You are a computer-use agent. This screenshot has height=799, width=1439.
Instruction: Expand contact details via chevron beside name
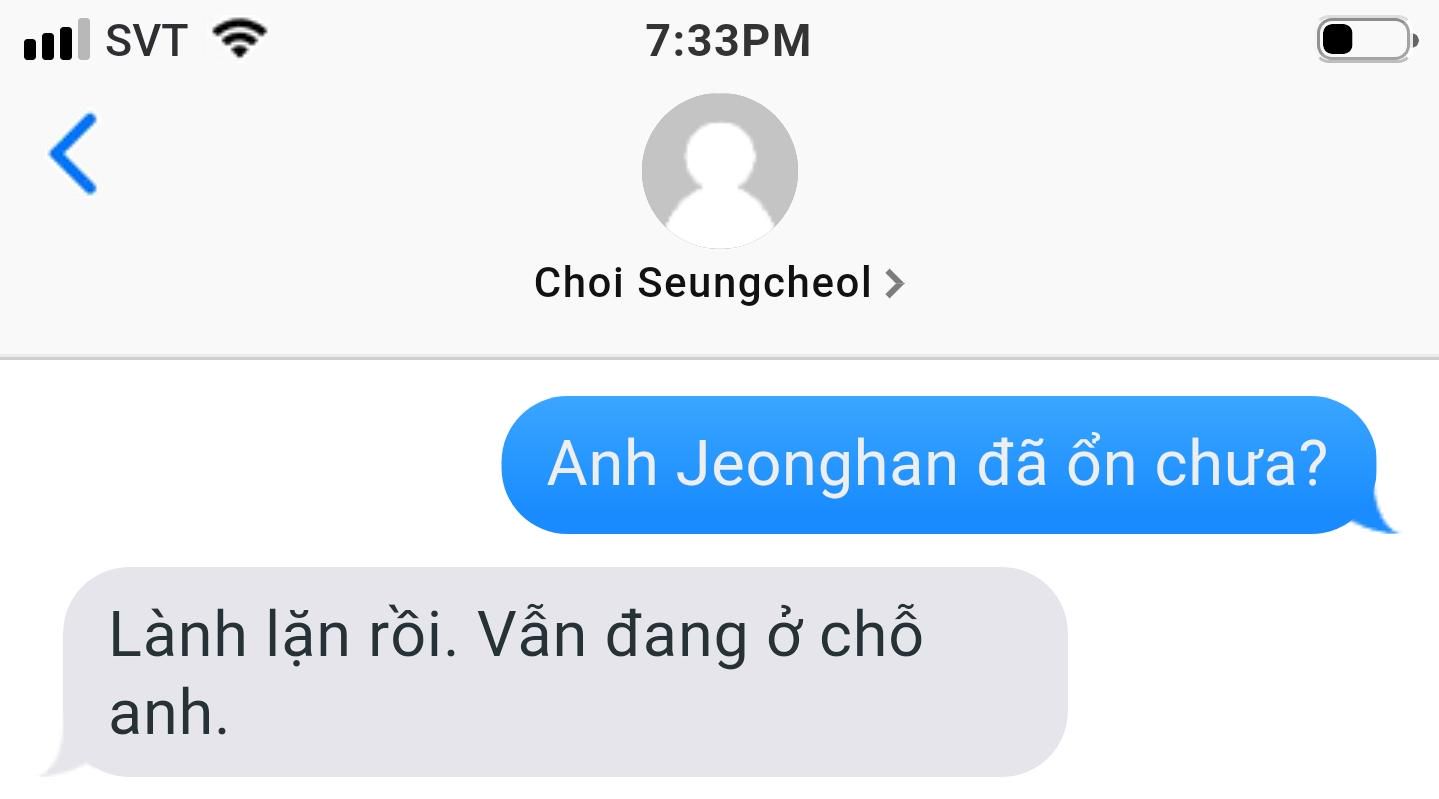click(x=894, y=284)
